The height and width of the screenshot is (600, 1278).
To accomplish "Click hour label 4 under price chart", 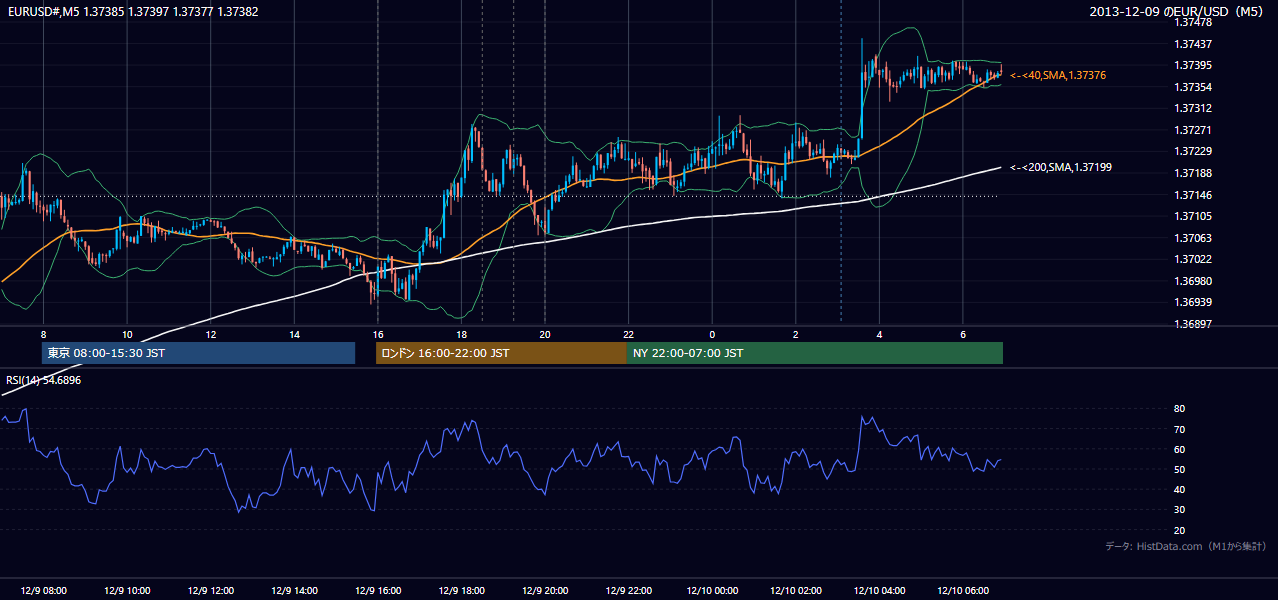I will [x=879, y=334].
